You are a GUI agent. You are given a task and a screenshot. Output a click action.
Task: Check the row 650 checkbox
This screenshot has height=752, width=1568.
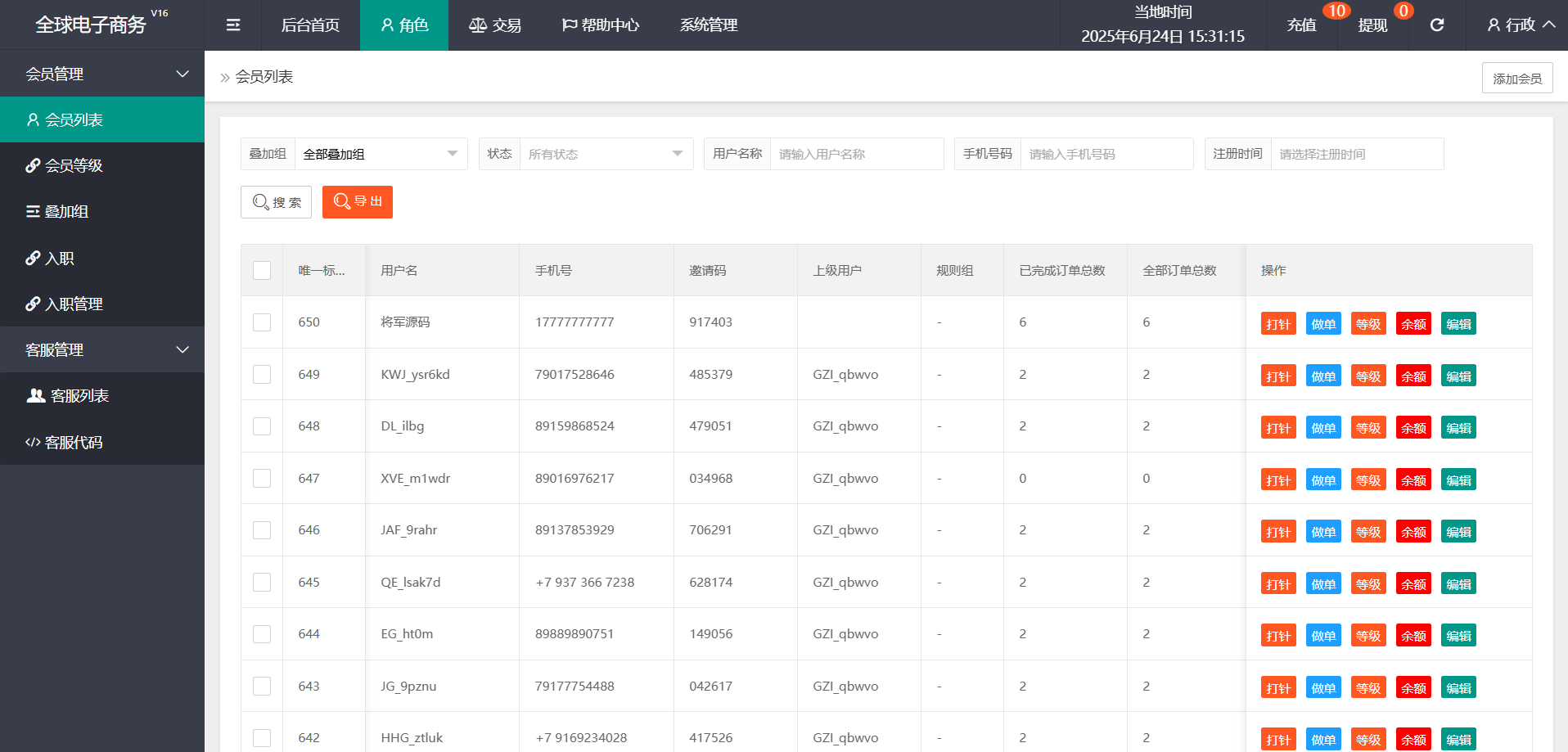[x=262, y=322]
